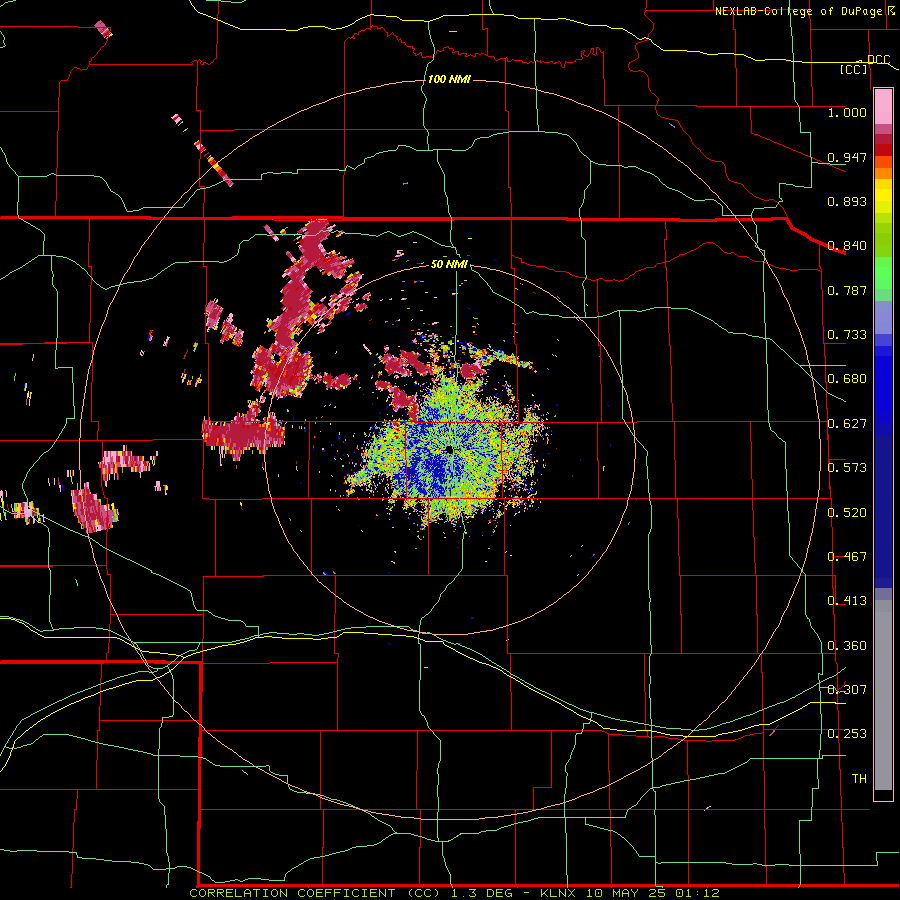Click the NEXLAB-College of DuPage credit text
900x900 pixels.
(x=801, y=11)
